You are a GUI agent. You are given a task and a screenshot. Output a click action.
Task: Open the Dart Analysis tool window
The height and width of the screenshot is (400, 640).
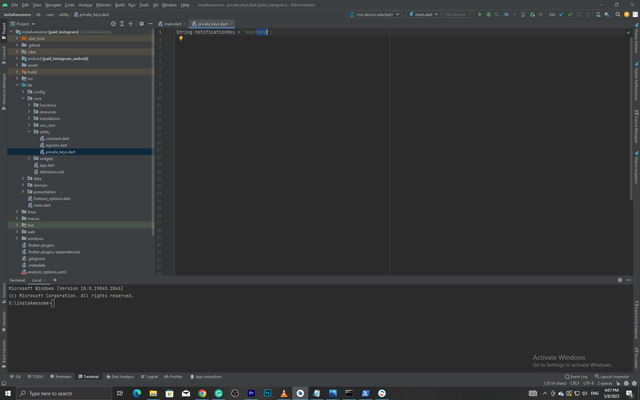[120, 376]
